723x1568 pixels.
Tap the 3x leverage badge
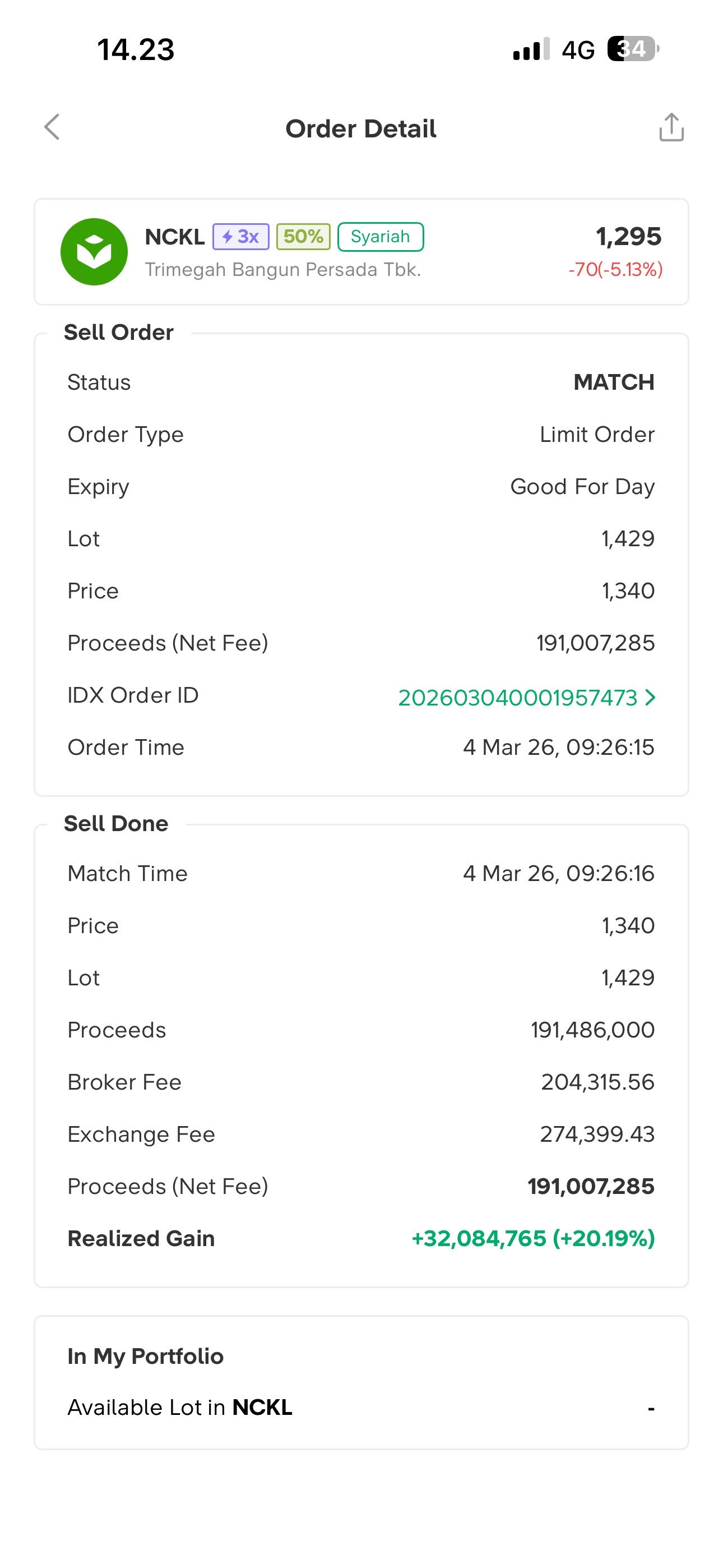(x=241, y=236)
